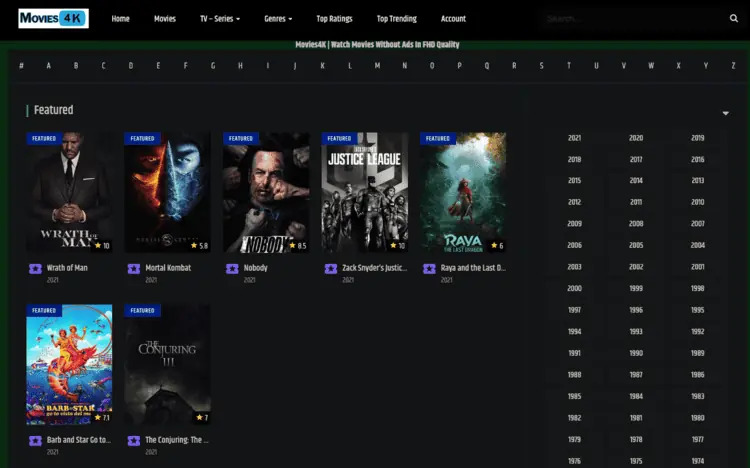750x468 pixels.
Task: Filter titles by letter A
Action: [48, 66]
